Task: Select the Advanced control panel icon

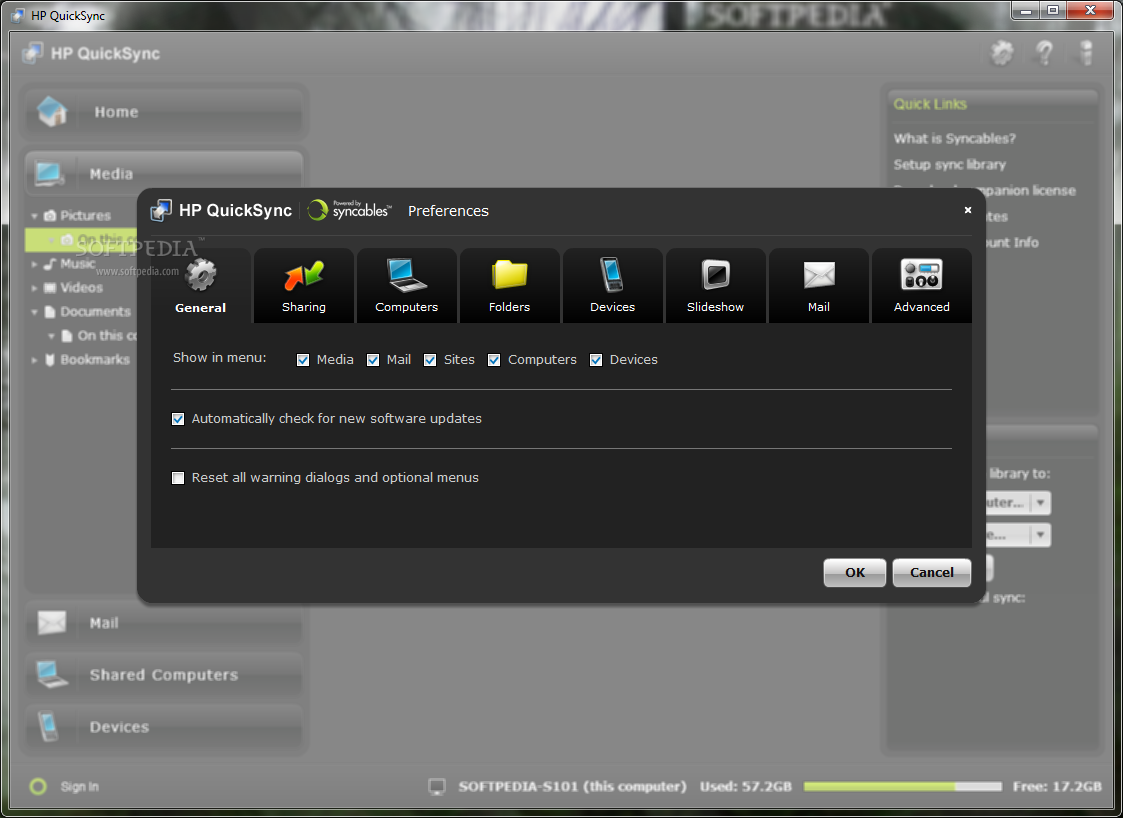Action: [921, 274]
